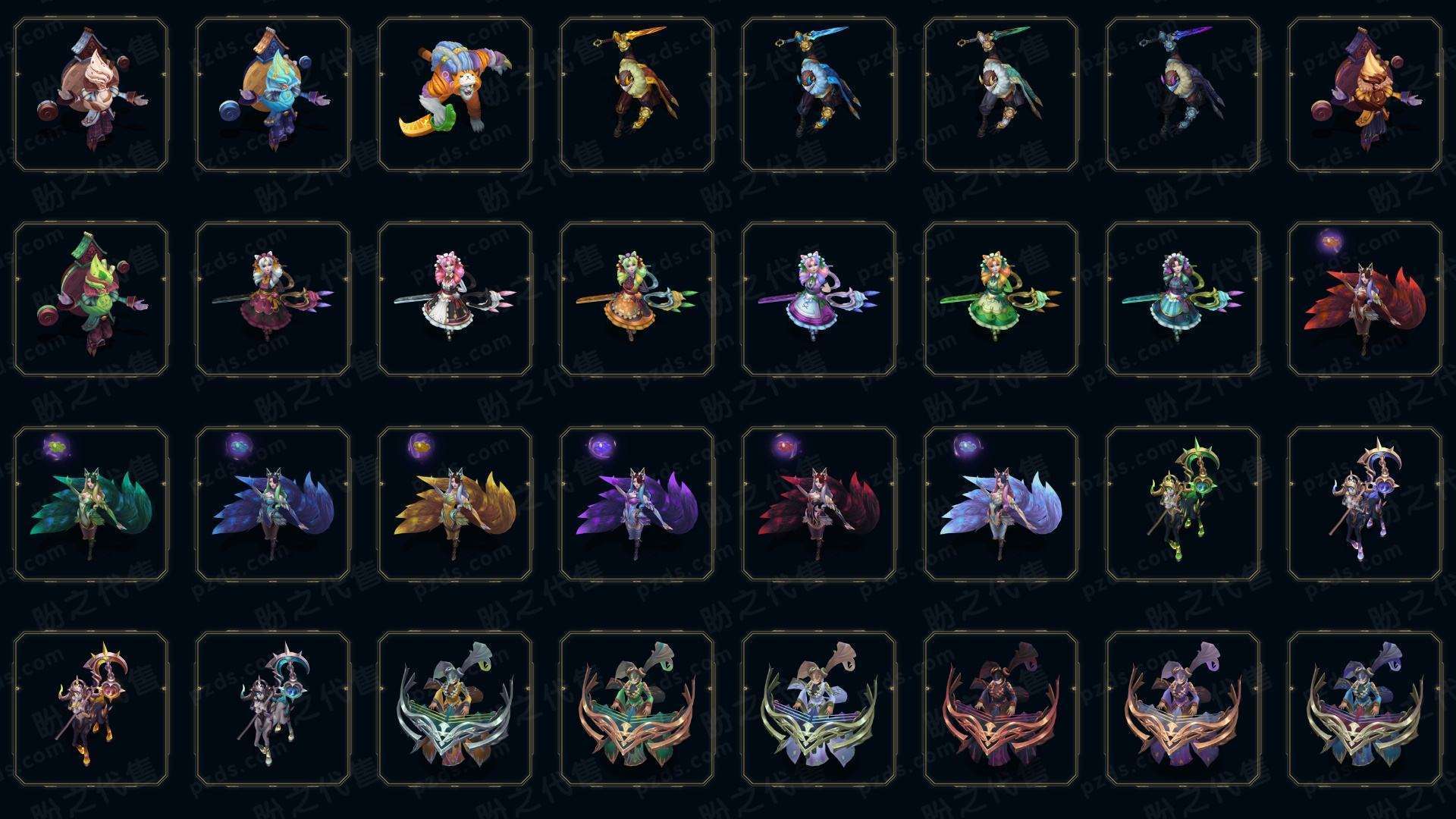The width and height of the screenshot is (1456, 819).
Task: Choose the purple-sword dark bird warrior chroma
Action: (x=1183, y=95)
